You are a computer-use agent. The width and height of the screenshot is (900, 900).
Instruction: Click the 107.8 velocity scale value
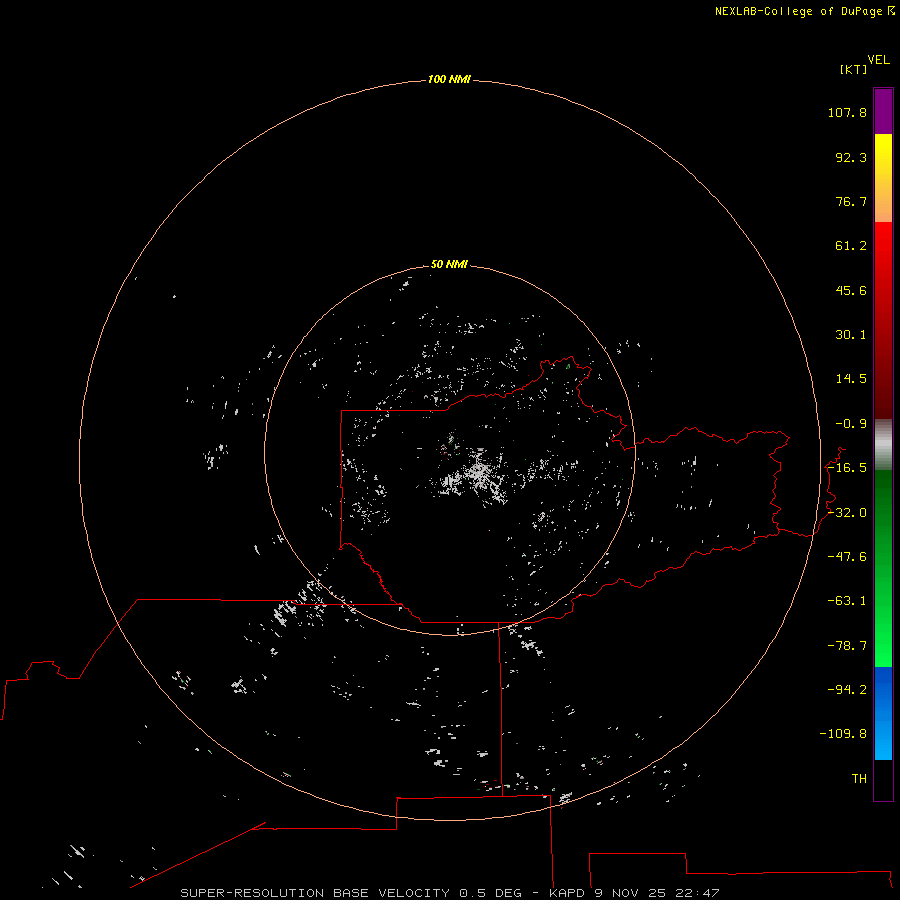(847, 112)
